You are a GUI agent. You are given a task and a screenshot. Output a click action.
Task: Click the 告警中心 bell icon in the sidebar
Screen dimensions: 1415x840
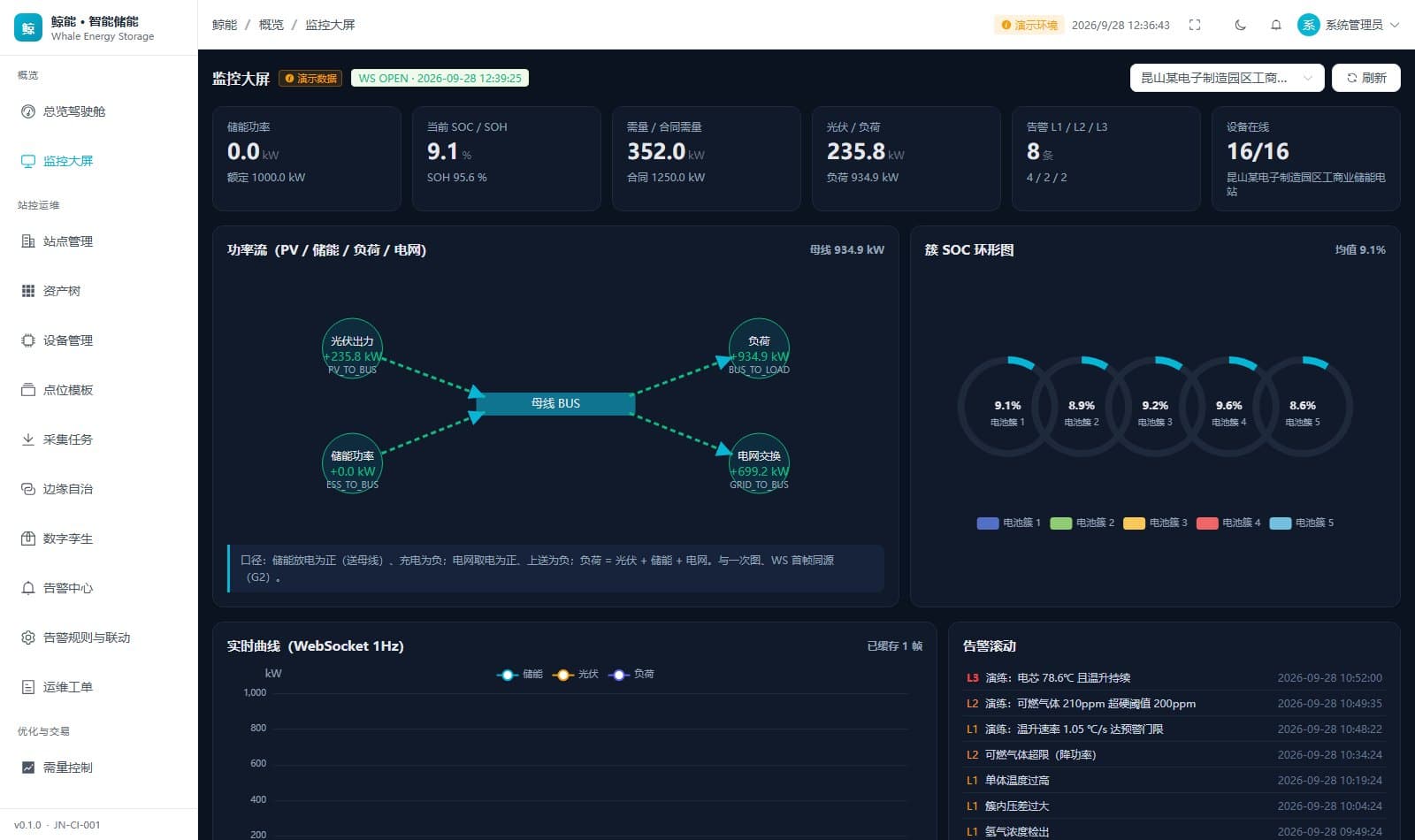(x=28, y=588)
